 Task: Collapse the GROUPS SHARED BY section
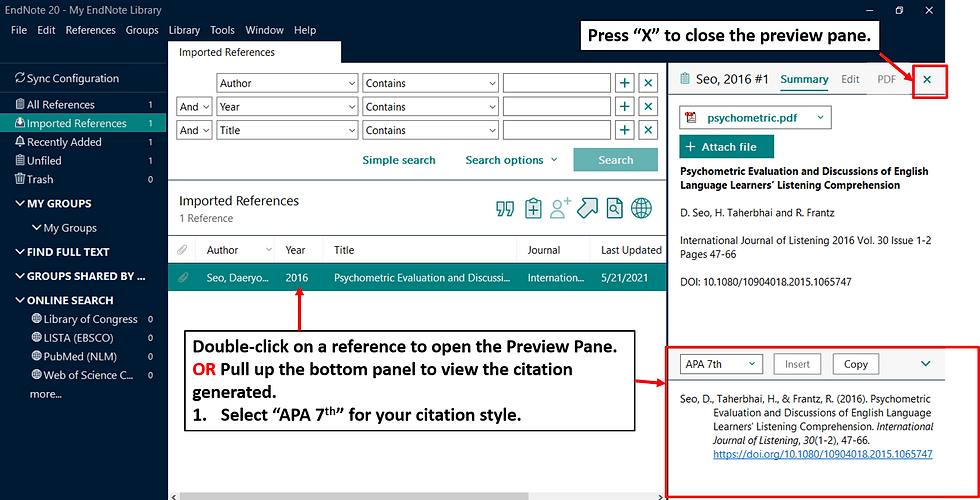point(20,276)
